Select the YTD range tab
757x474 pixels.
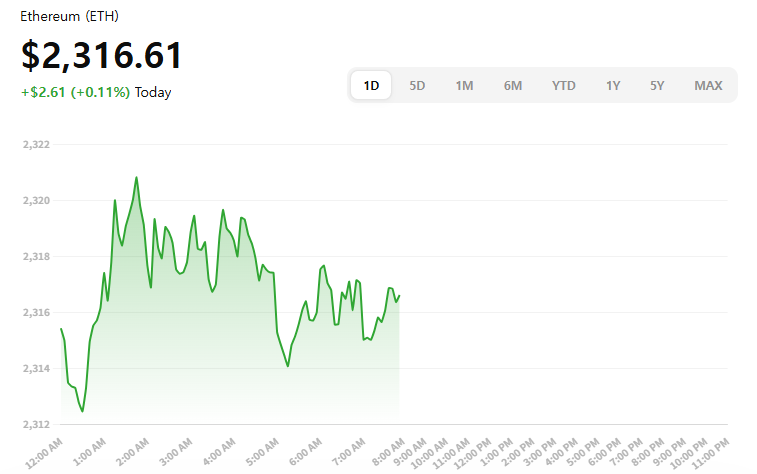point(563,85)
